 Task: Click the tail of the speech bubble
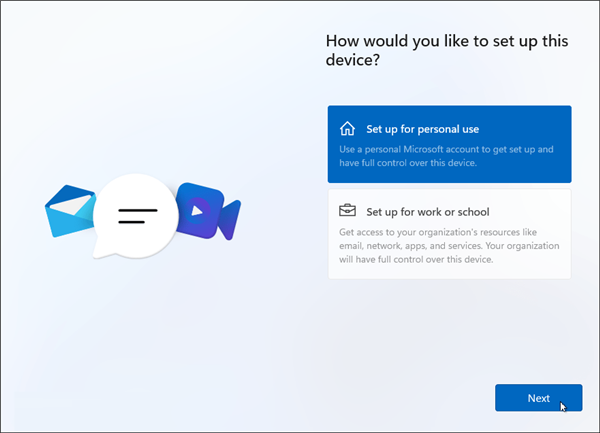point(100,250)
